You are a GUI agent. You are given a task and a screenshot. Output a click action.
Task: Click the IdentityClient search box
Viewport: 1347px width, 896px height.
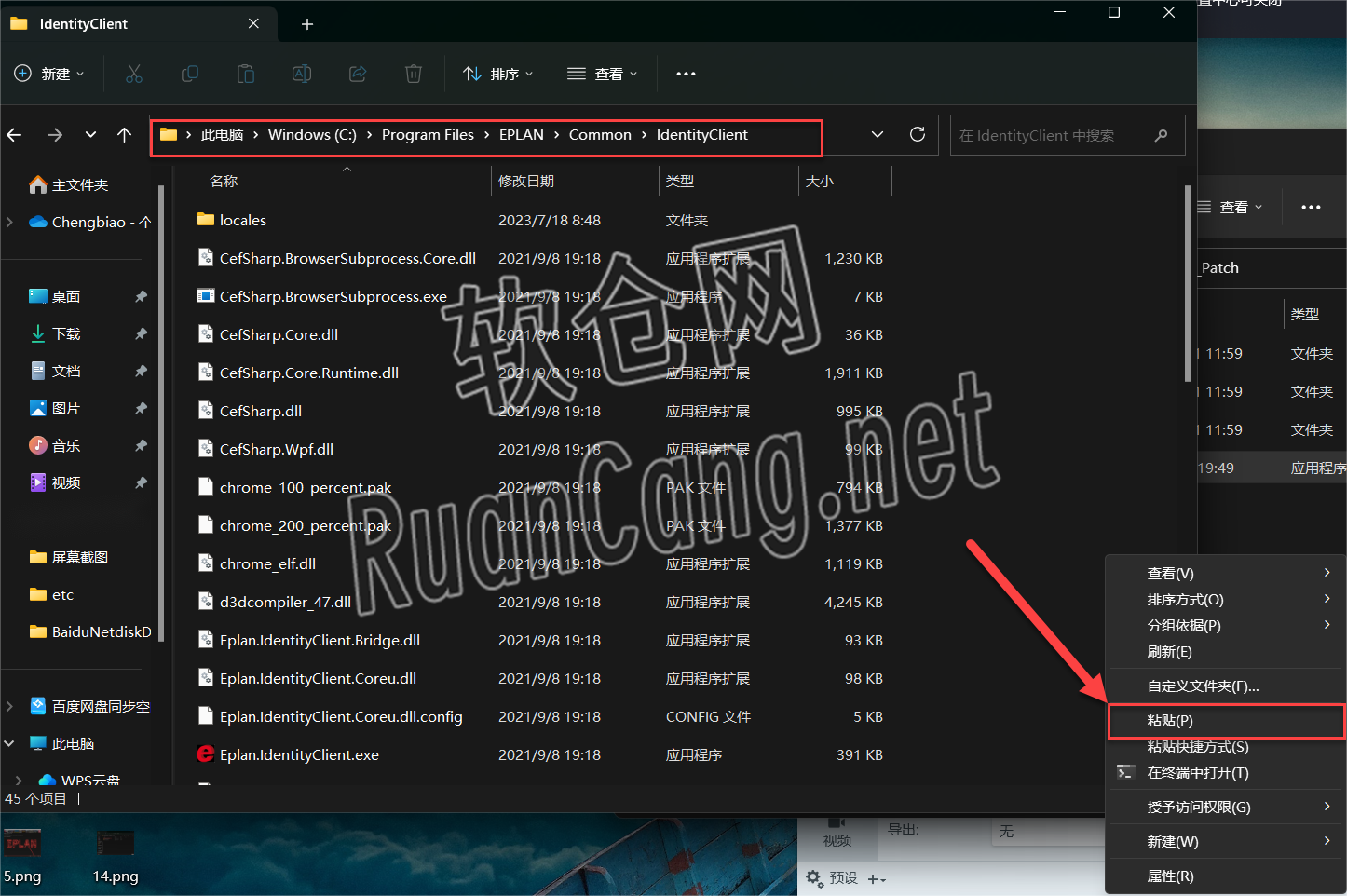click(1053, 136)
